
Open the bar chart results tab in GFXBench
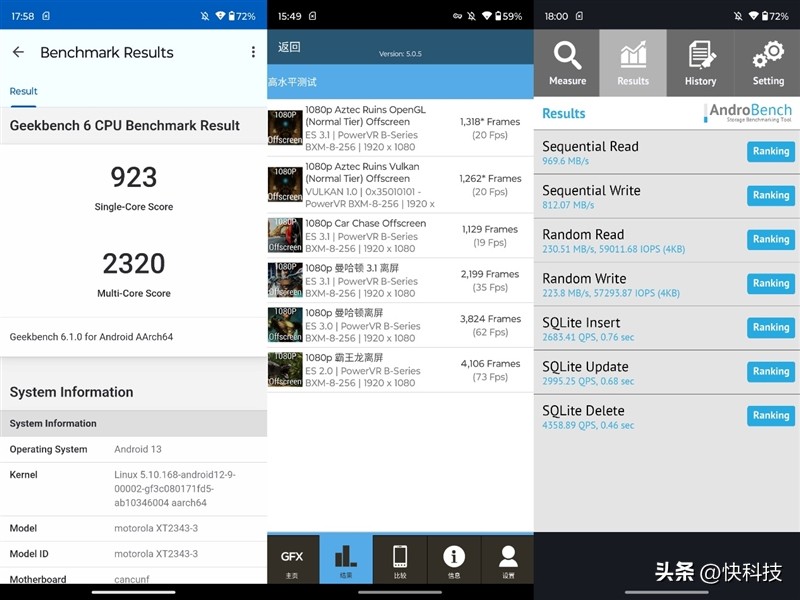(346, 559)
